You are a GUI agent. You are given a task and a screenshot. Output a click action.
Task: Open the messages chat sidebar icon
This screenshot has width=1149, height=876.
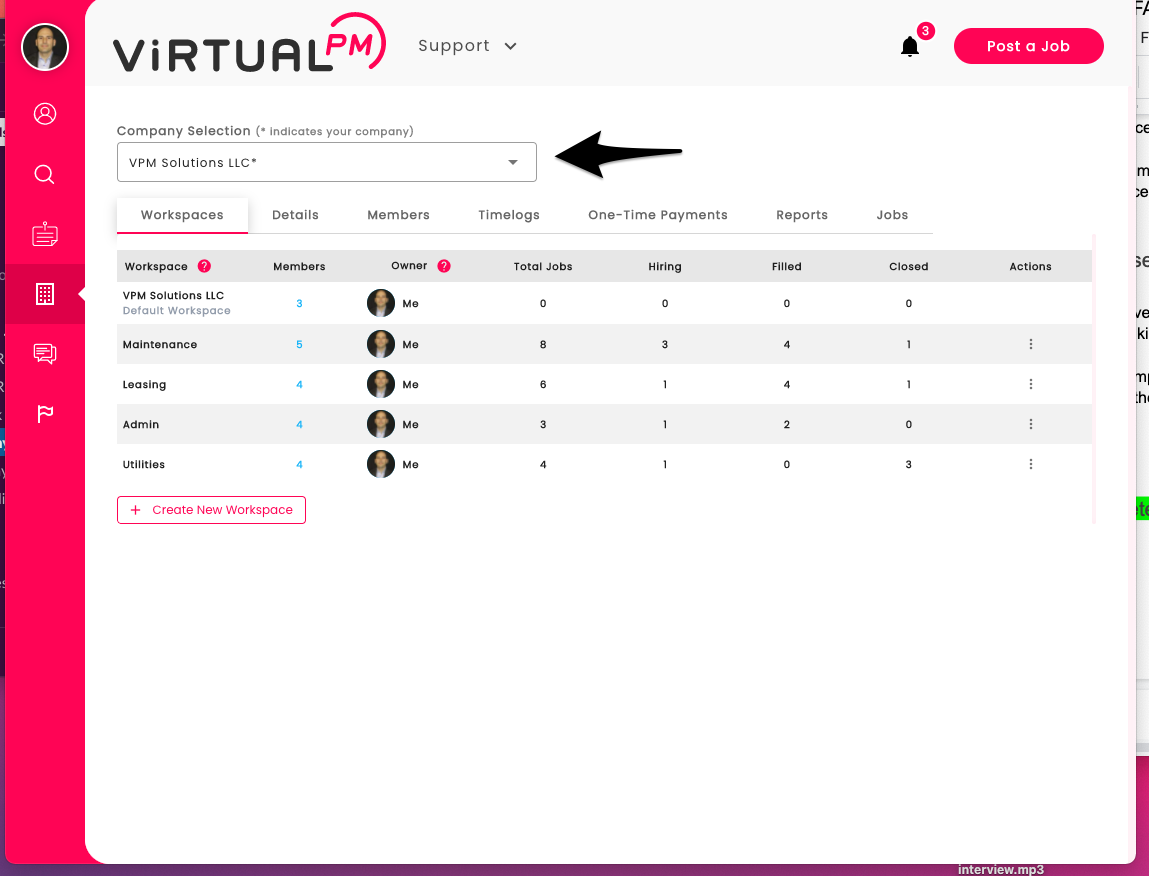tap(45, 354)
